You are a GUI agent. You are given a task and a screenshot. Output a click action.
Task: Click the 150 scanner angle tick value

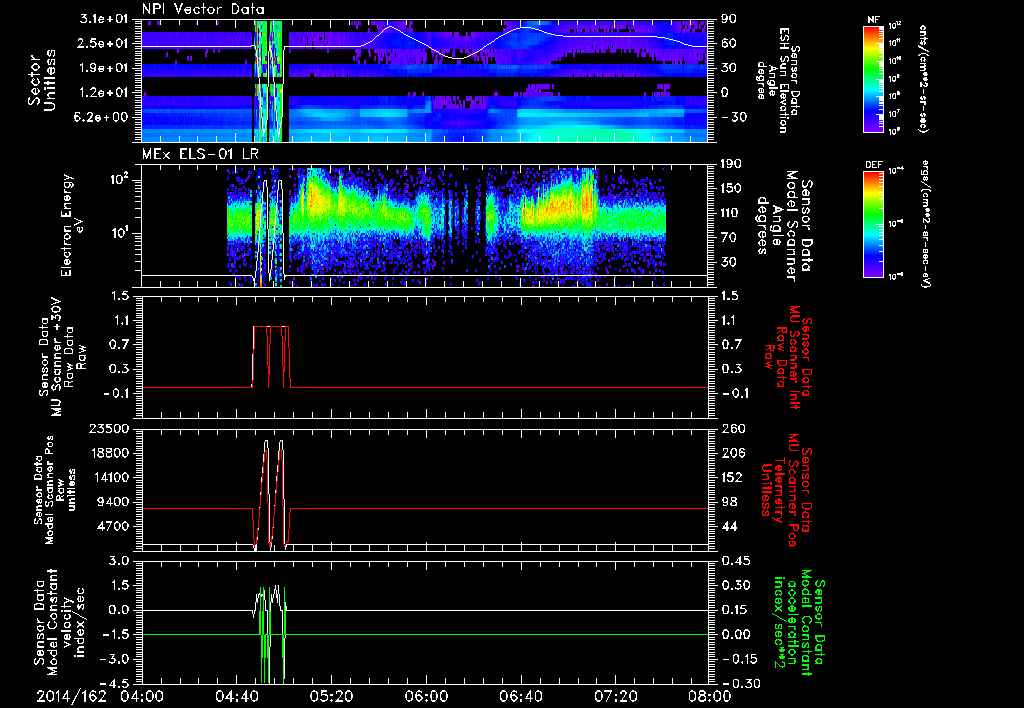(x=733, y=188)
